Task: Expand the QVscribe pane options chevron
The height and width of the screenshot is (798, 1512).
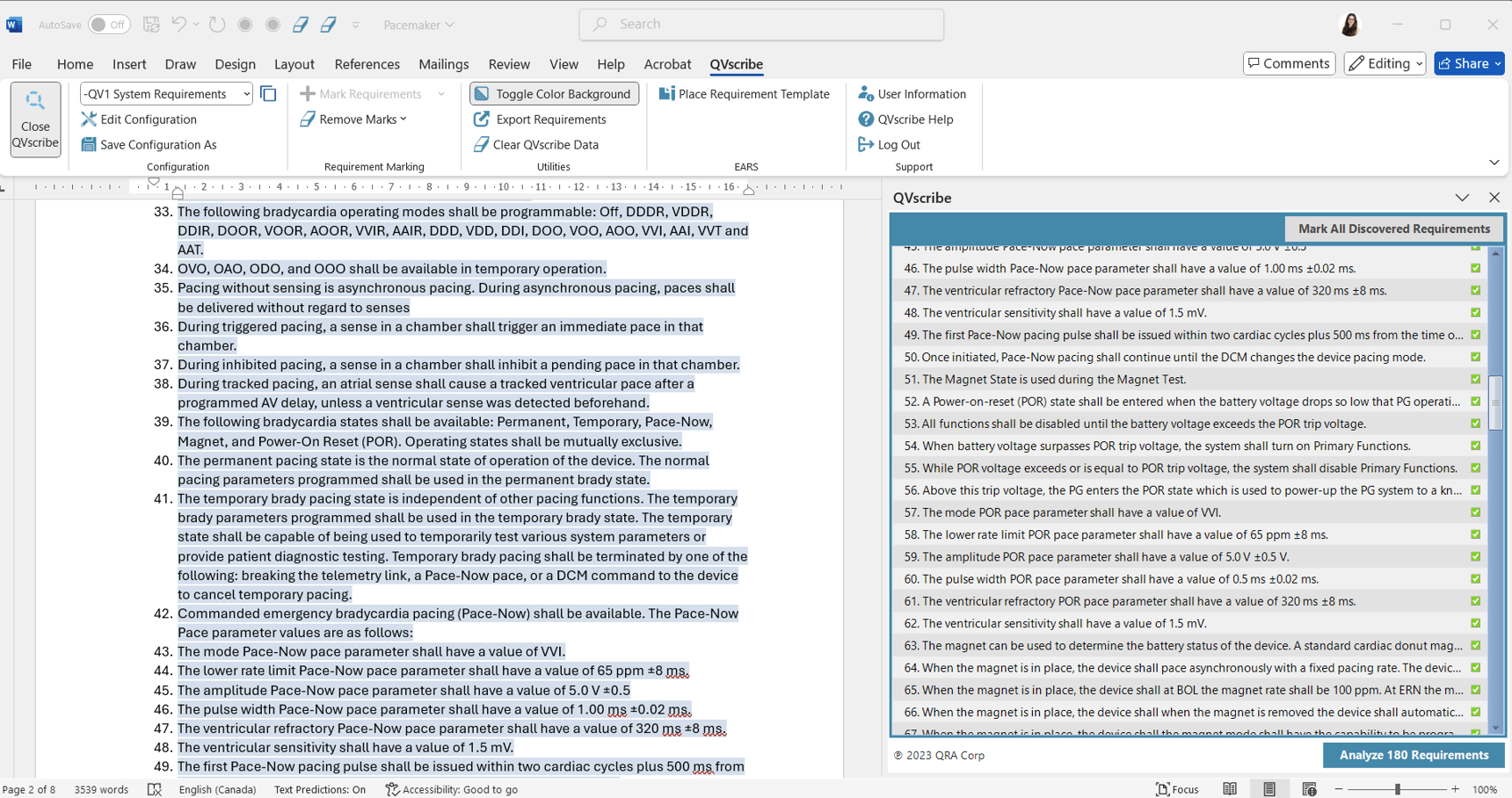Action: [1462, 198]
